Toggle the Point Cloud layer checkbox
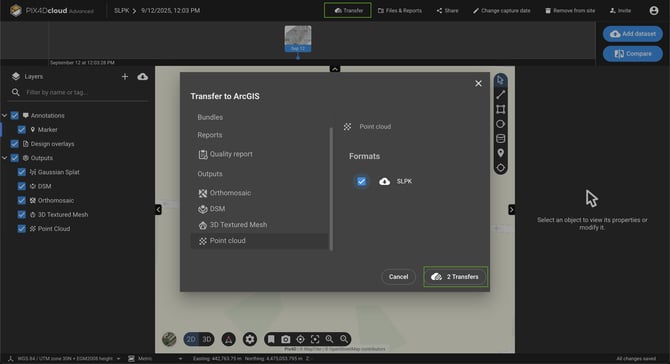The image size is (670, 364). (22, 229)
